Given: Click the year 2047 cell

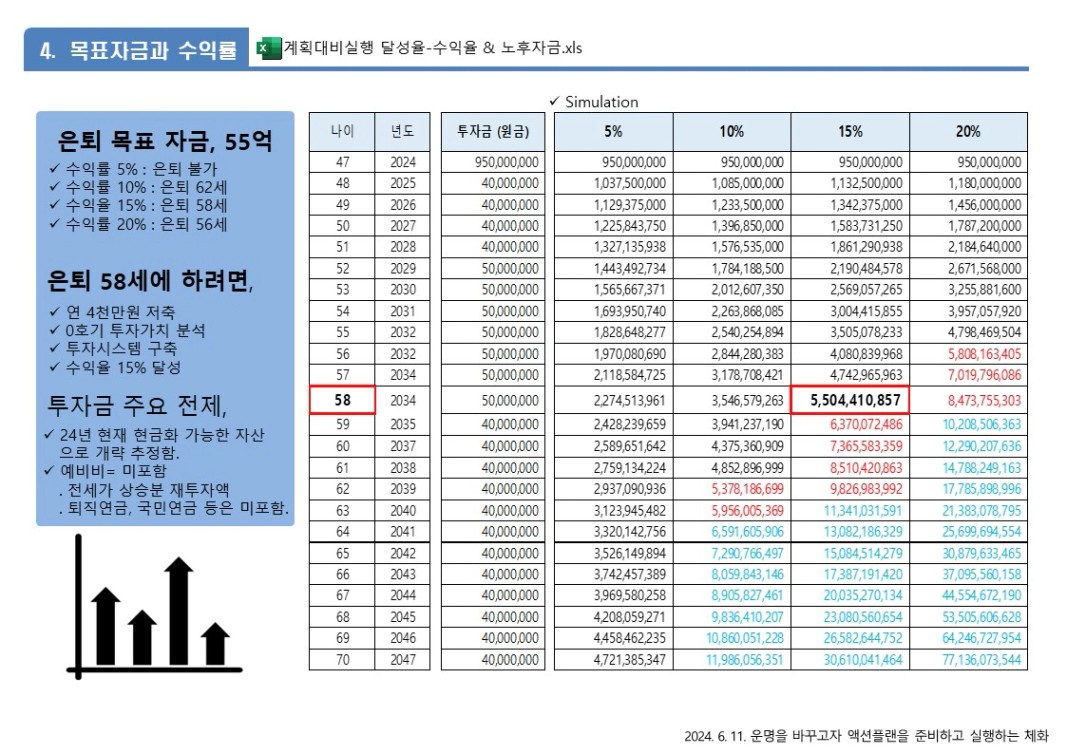Looking at the screenshot, I should click(402, 660).
